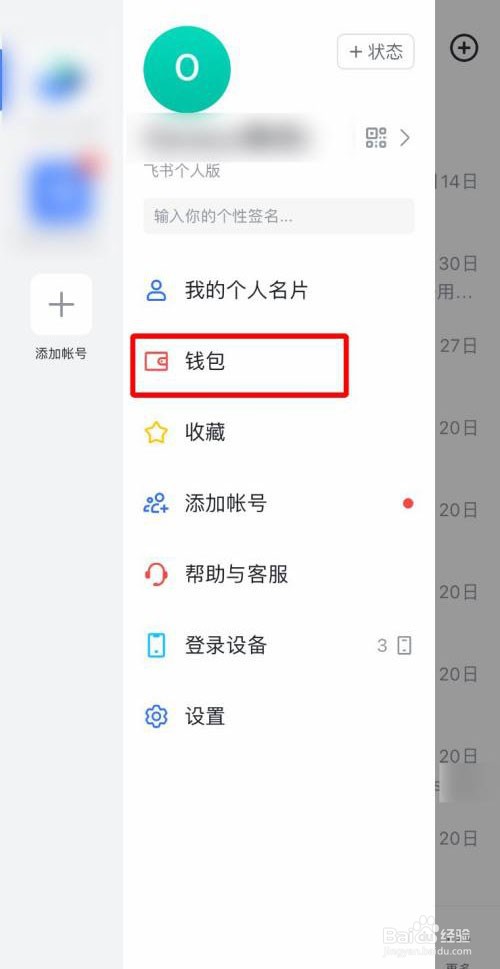Click the add-people icon beside 添加帐号
Image resolution: width=500 pixels, height=969 pixels.
click(156, 503)
